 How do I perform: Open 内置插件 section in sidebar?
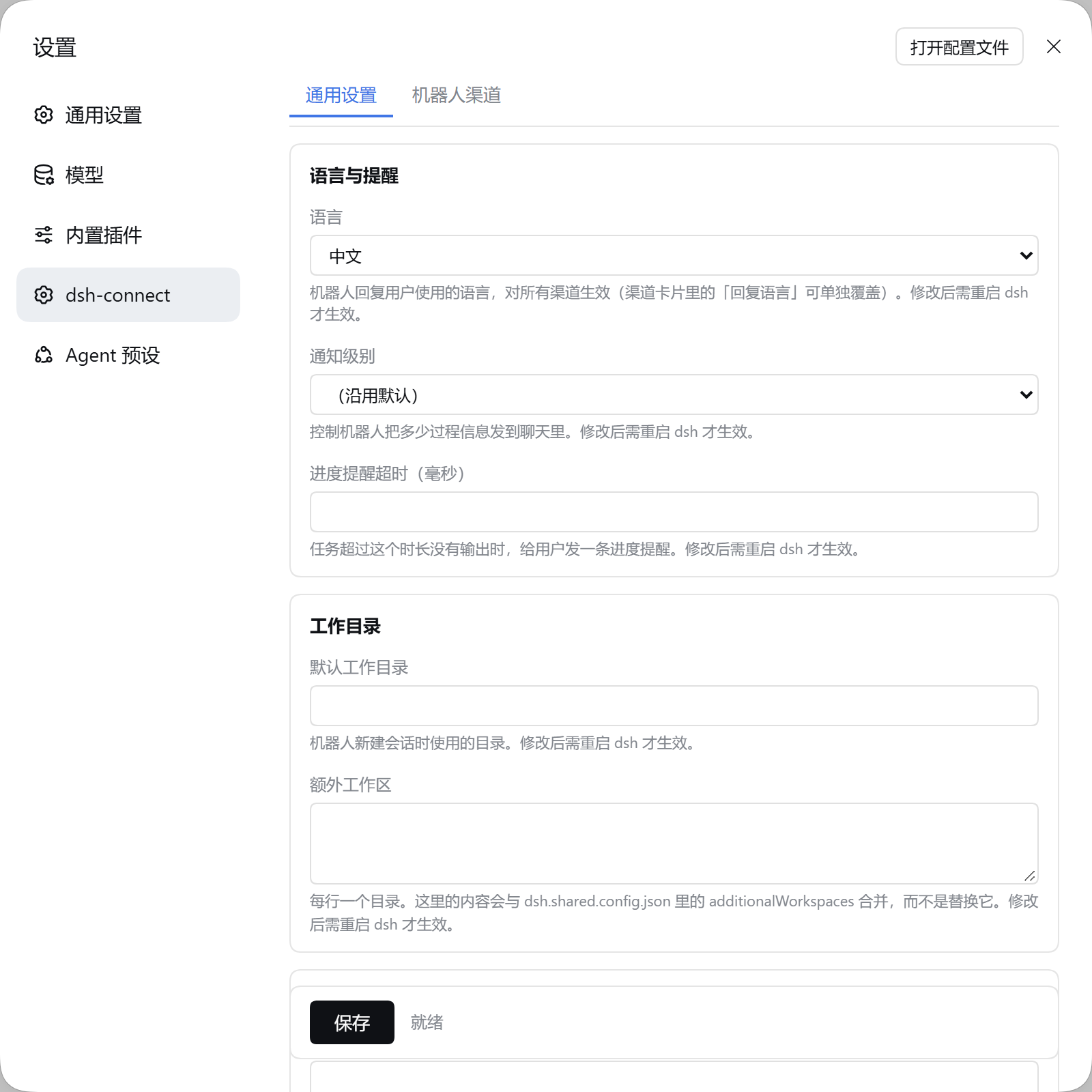[x=128, y=235]
